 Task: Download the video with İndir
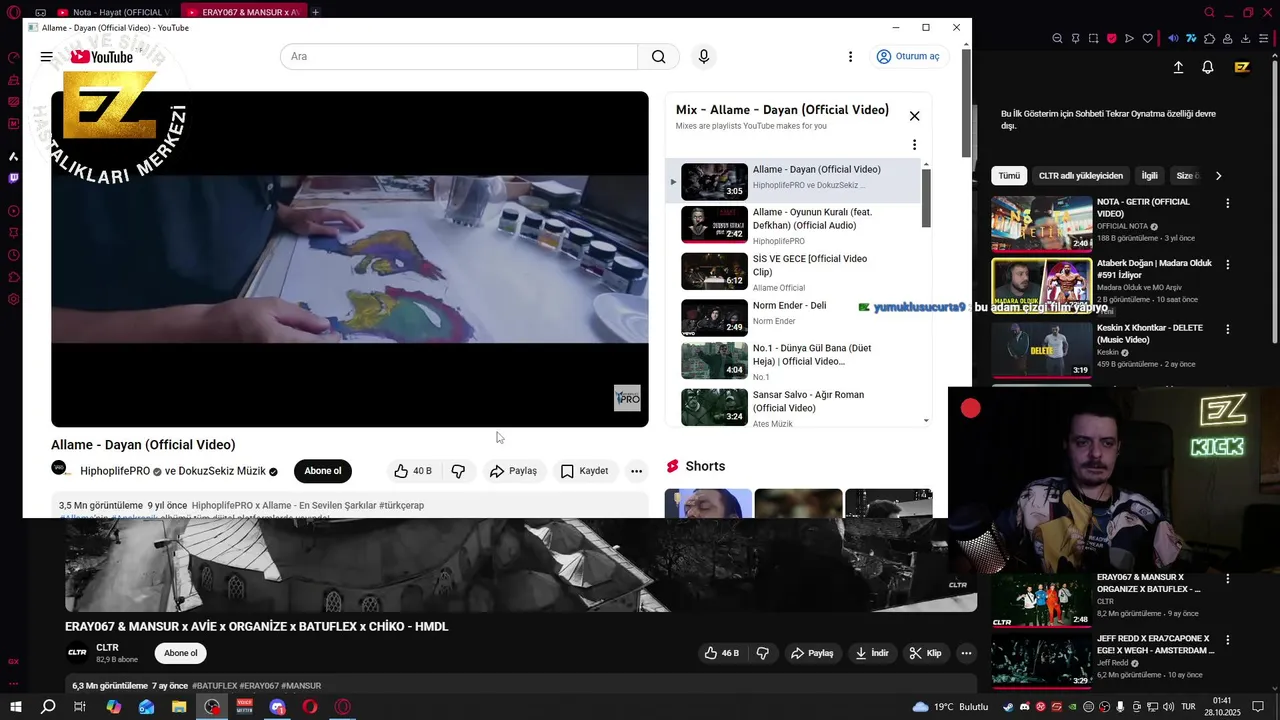871,653
